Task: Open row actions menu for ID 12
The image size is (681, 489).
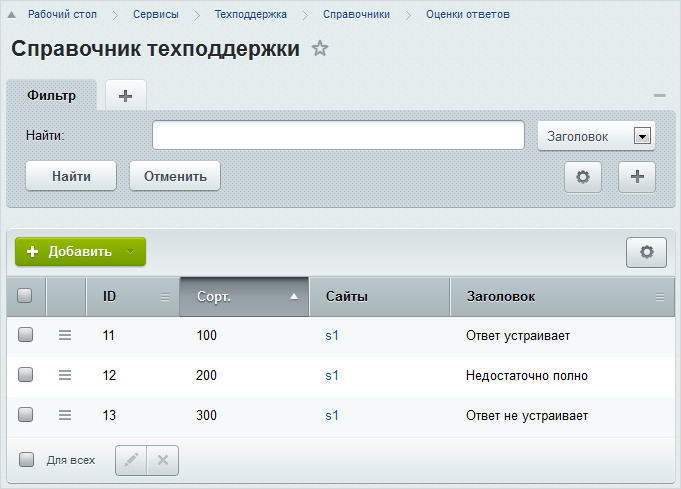Action: pos(65,375)
